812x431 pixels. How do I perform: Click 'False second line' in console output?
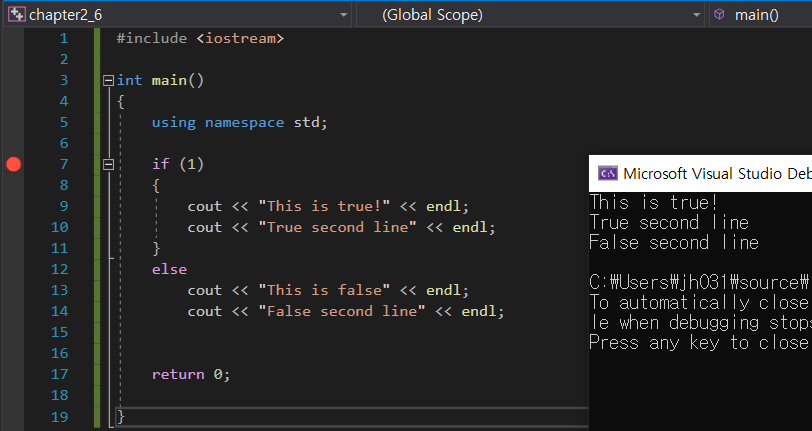[674, 242]
